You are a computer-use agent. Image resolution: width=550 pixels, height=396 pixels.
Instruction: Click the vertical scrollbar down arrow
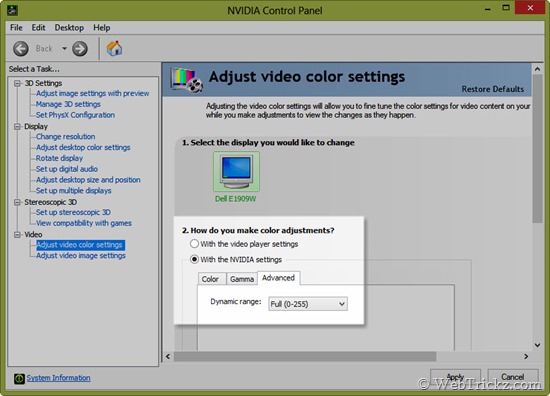coord(537,345)
